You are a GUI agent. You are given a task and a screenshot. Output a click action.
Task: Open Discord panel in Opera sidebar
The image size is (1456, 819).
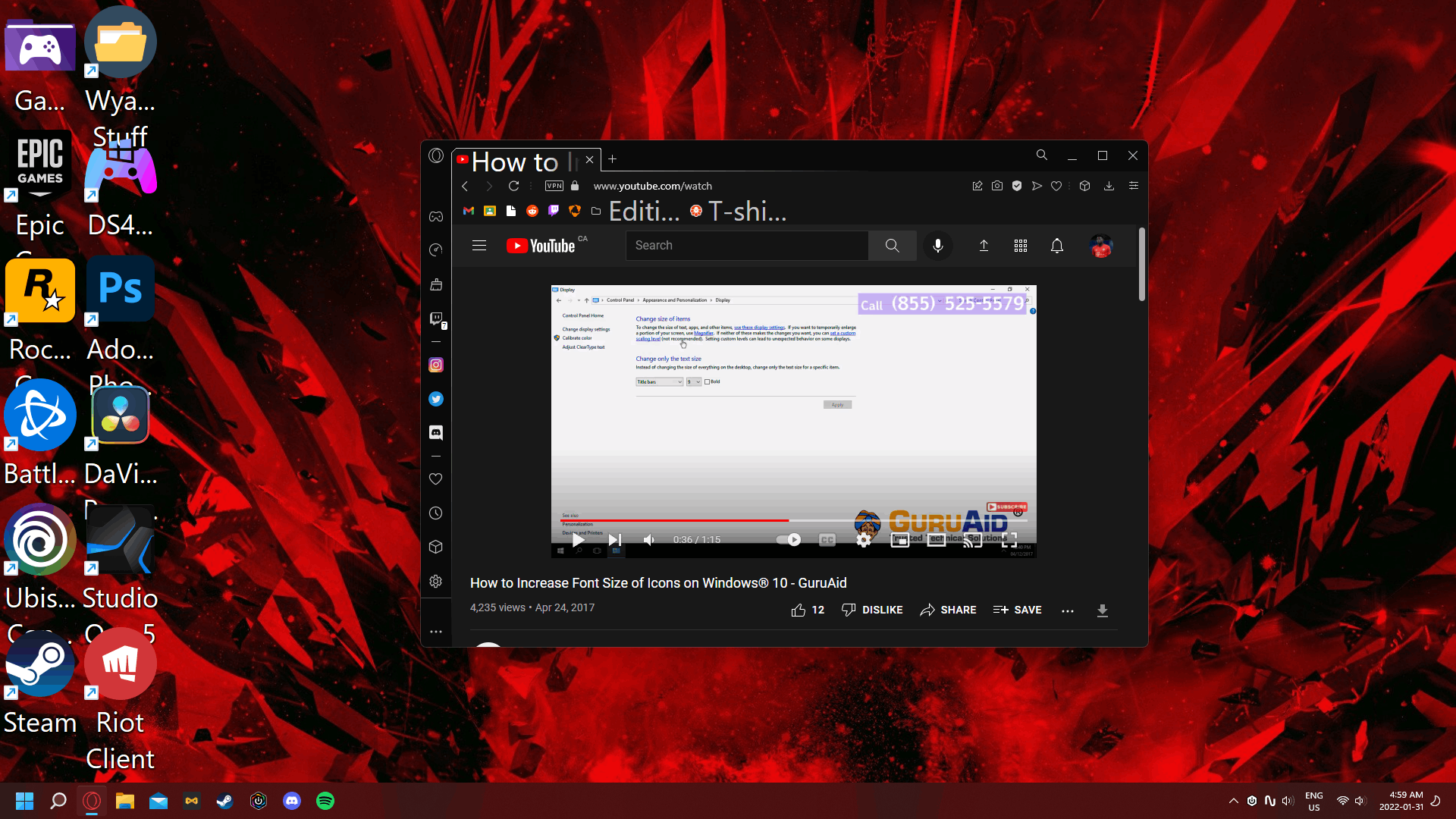point(436,432)
